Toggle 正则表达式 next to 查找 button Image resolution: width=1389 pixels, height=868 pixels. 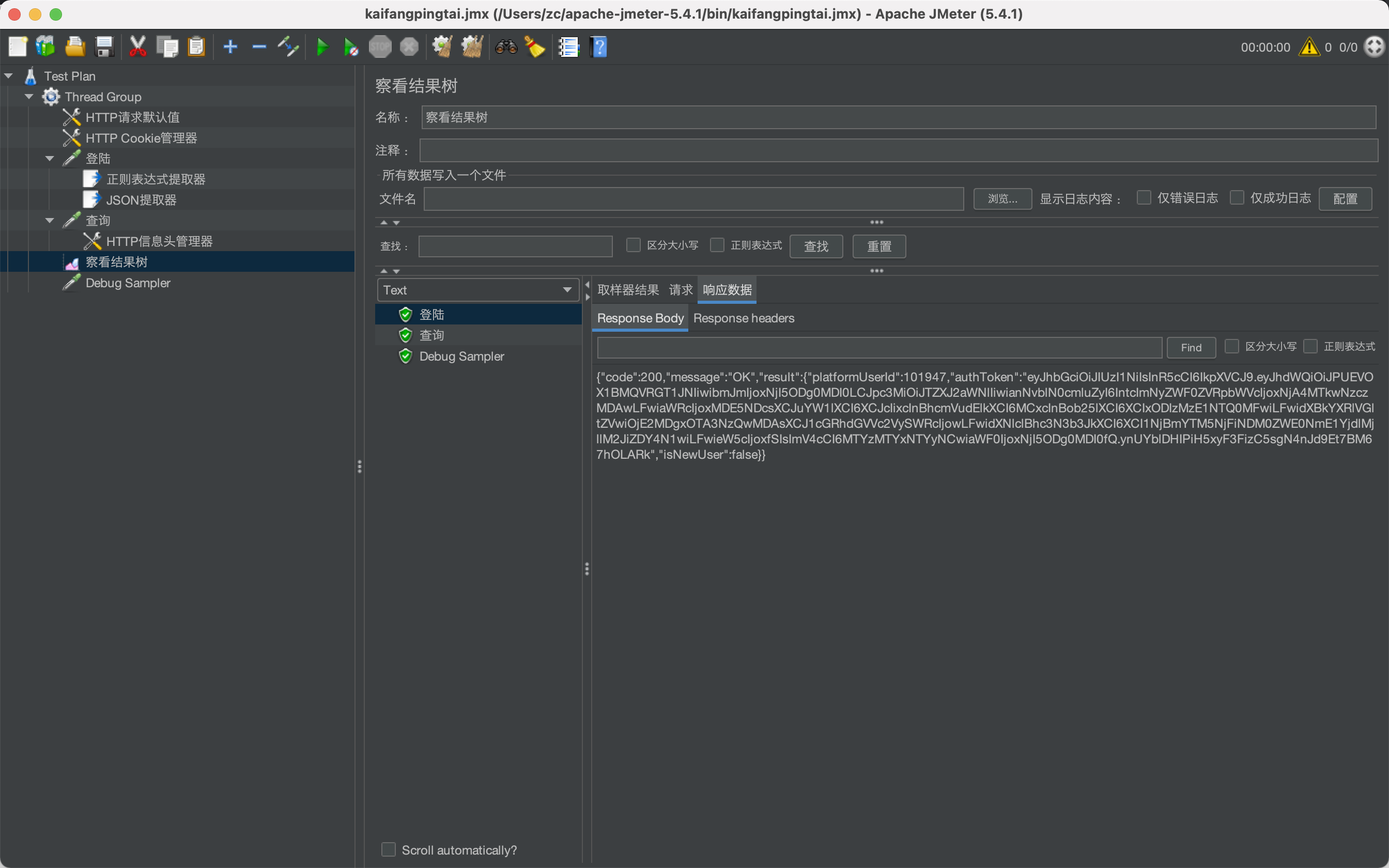click(x=717, y=245)
